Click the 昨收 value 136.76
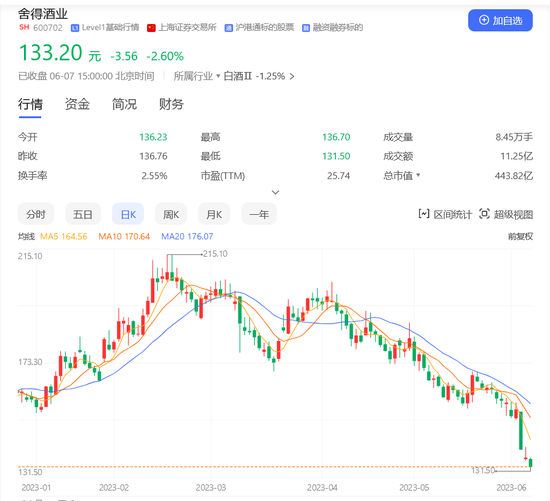The height and width of the screenshot is (501, 550). (153, 156)
